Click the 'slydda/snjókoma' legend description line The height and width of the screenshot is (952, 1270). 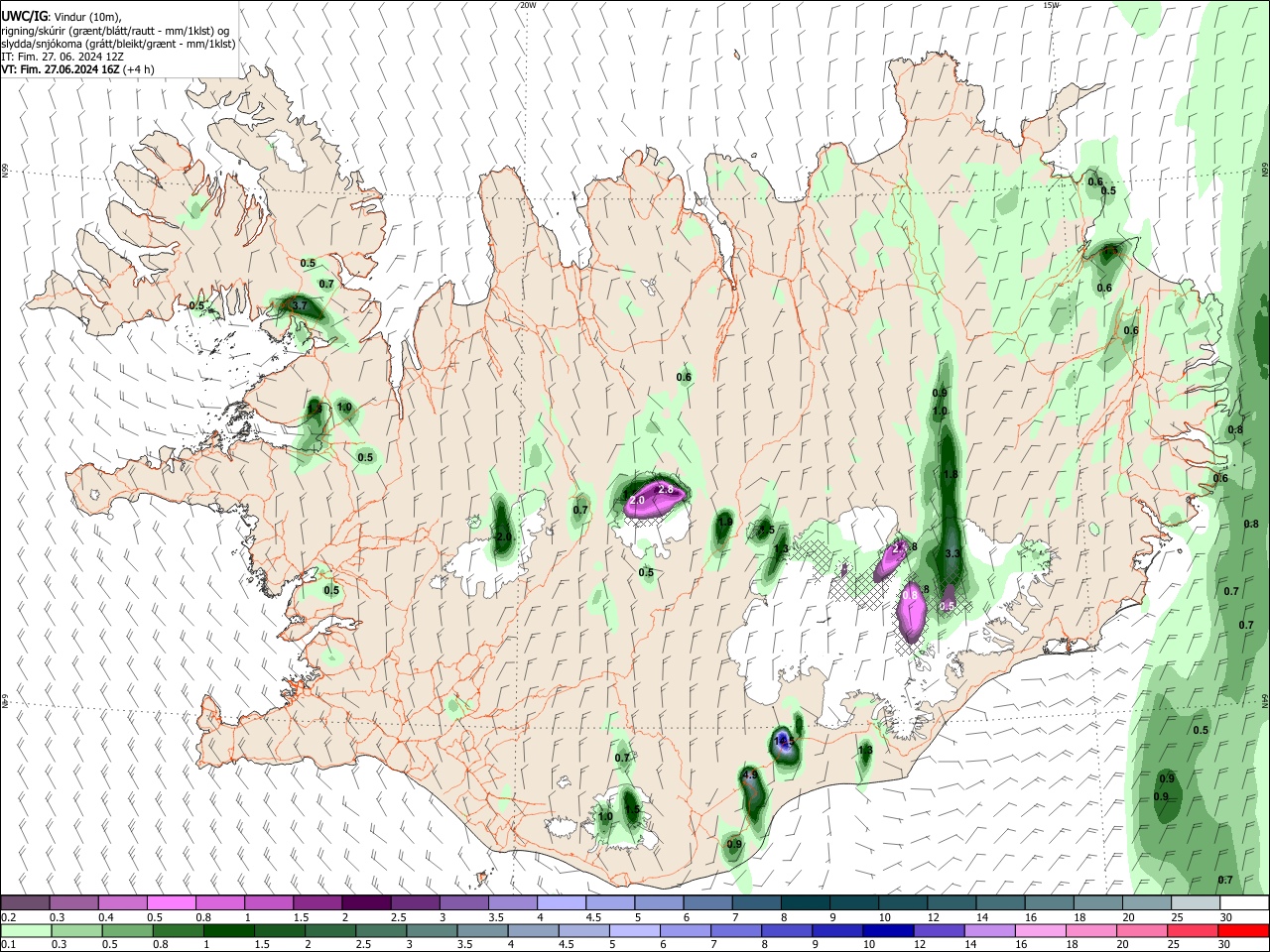coord(118,44)
